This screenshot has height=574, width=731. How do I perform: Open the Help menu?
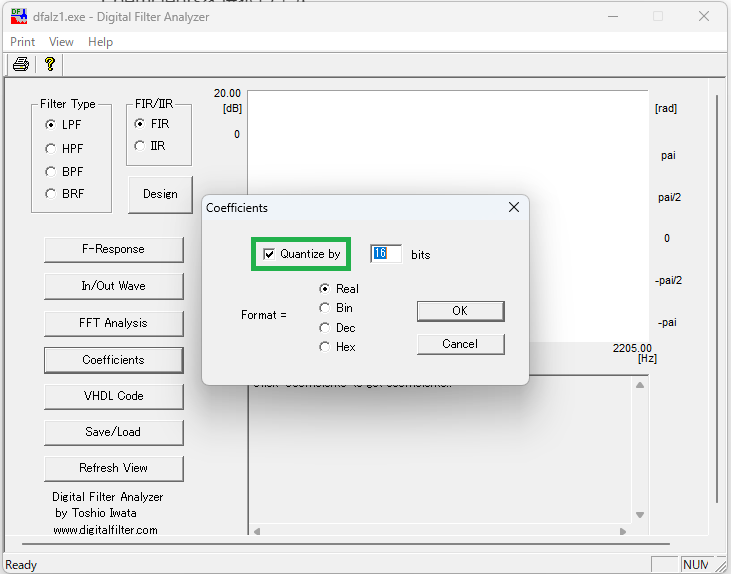point(100,42)
